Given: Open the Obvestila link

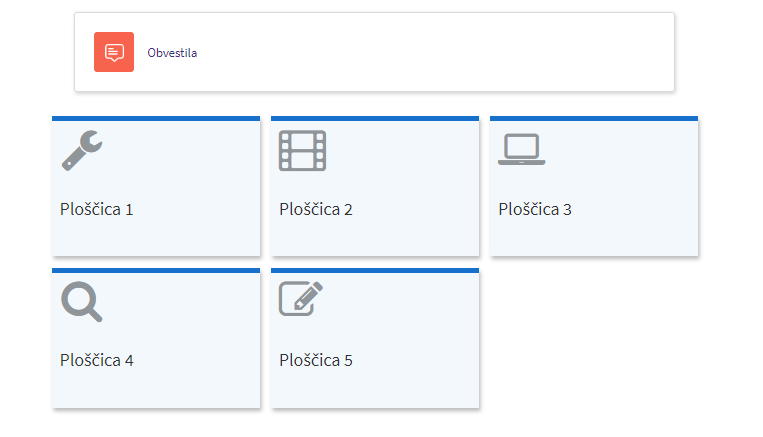Looking at the screenshot, I should click(172, 53).
